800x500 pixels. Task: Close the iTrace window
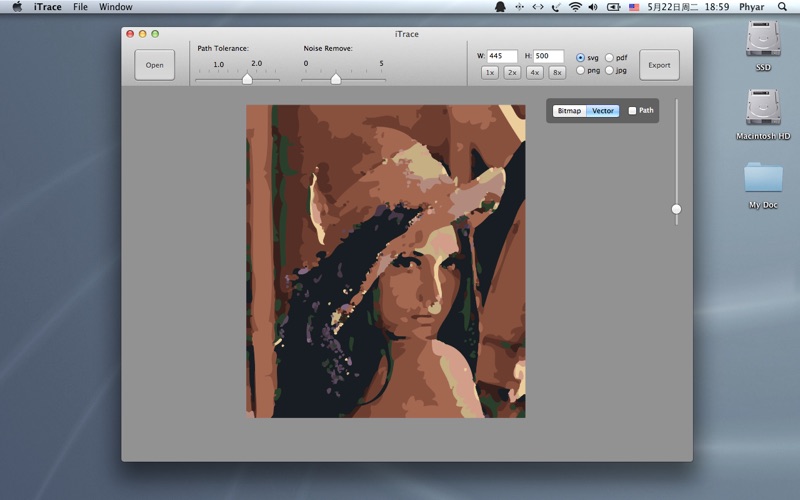pyautogui.click(x=130, y=34)
